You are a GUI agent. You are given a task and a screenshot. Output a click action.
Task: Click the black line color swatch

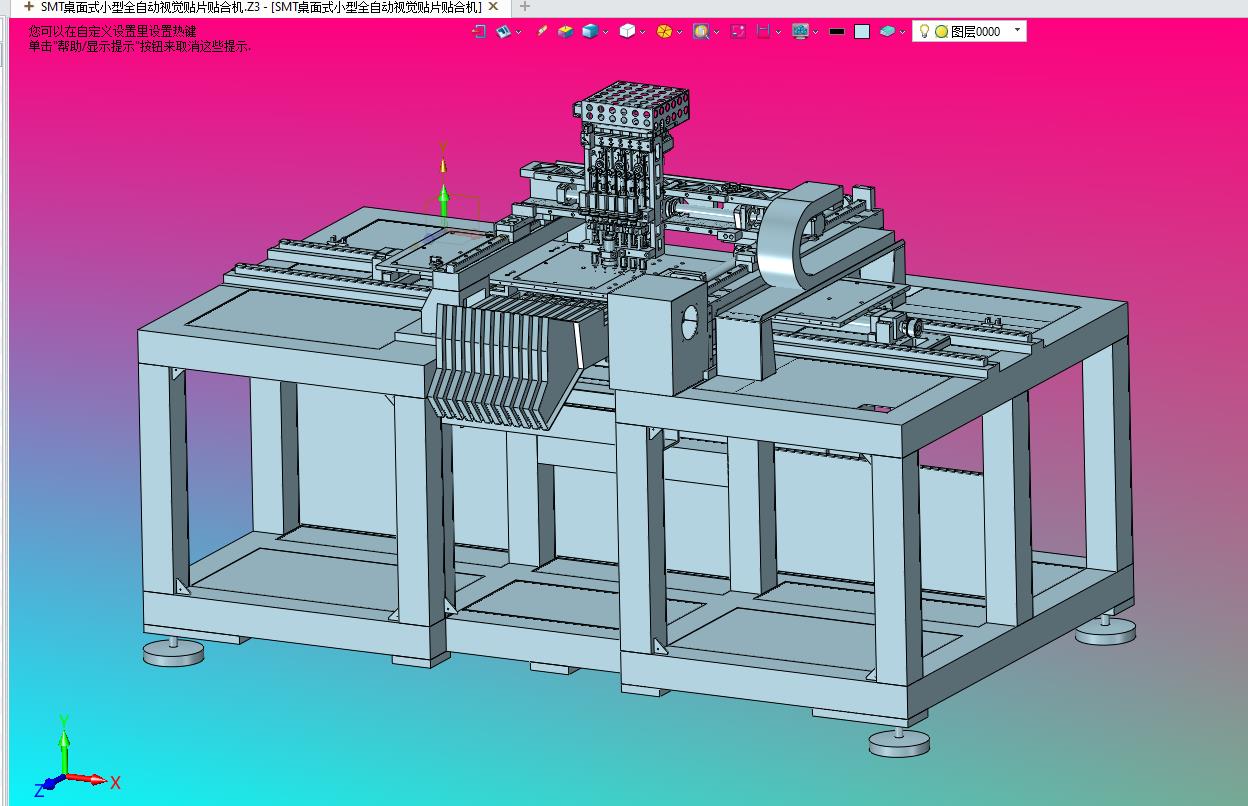pos(837,32)
